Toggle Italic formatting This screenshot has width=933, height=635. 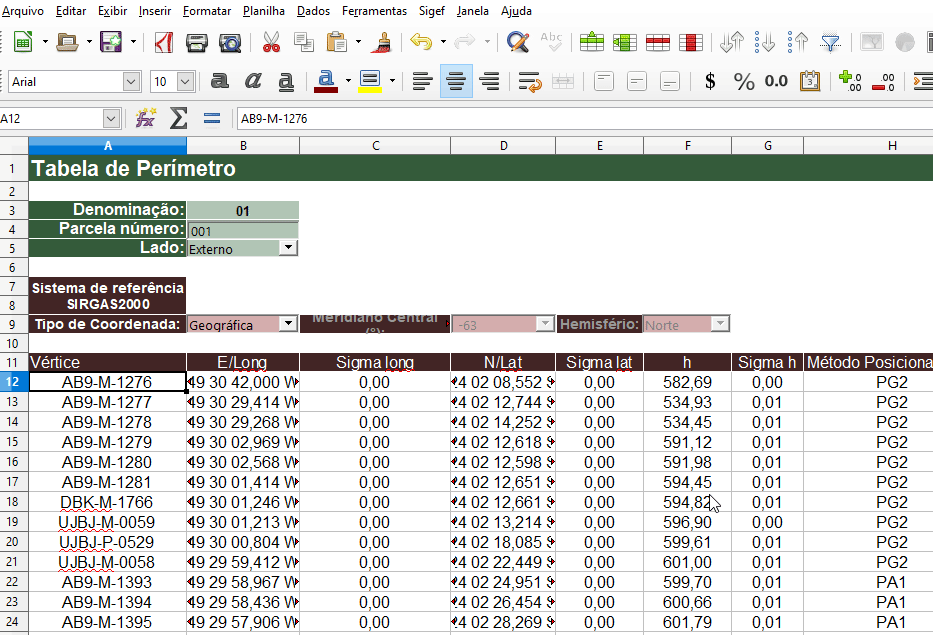point(253,81)
